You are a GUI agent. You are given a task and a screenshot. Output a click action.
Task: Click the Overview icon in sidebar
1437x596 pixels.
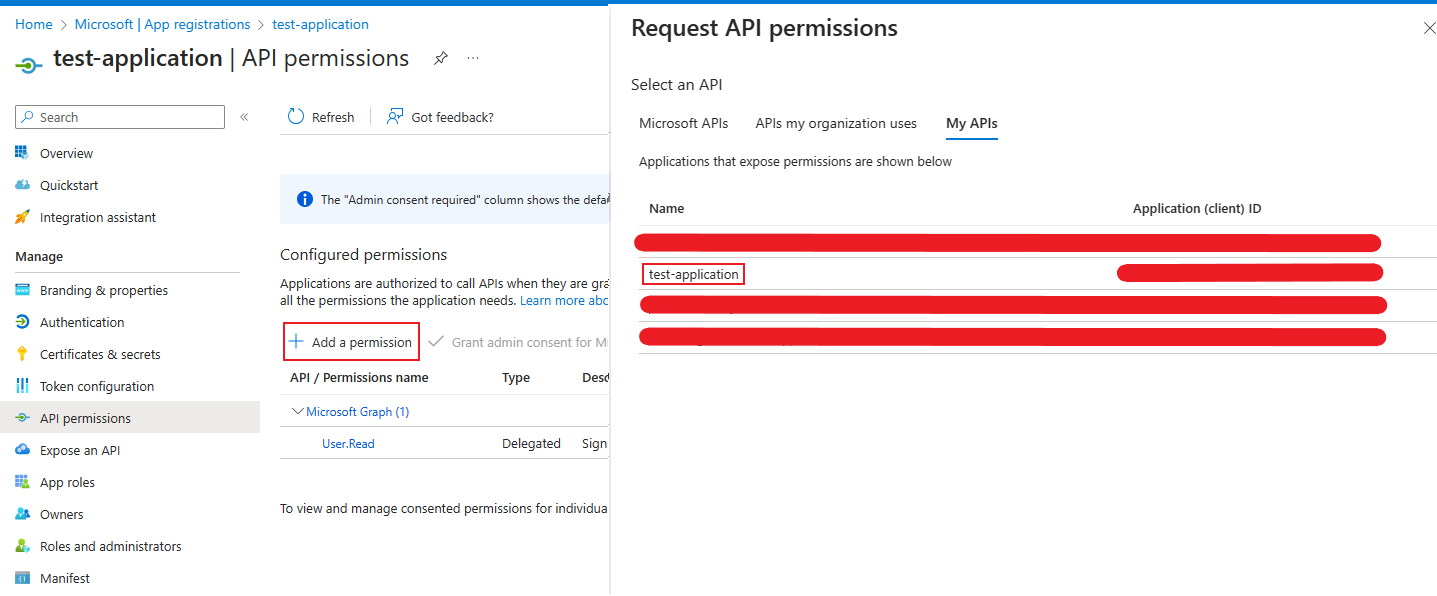(22, 153)
